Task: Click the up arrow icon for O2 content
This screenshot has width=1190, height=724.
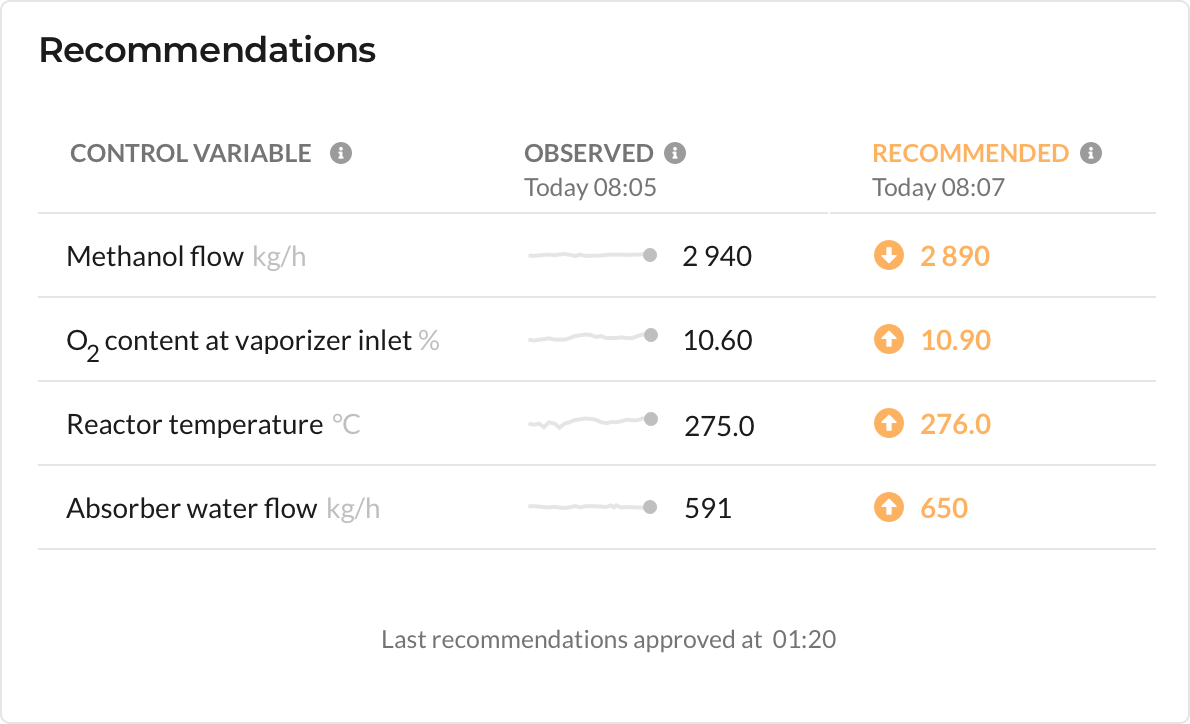Action: coord(889,339)
